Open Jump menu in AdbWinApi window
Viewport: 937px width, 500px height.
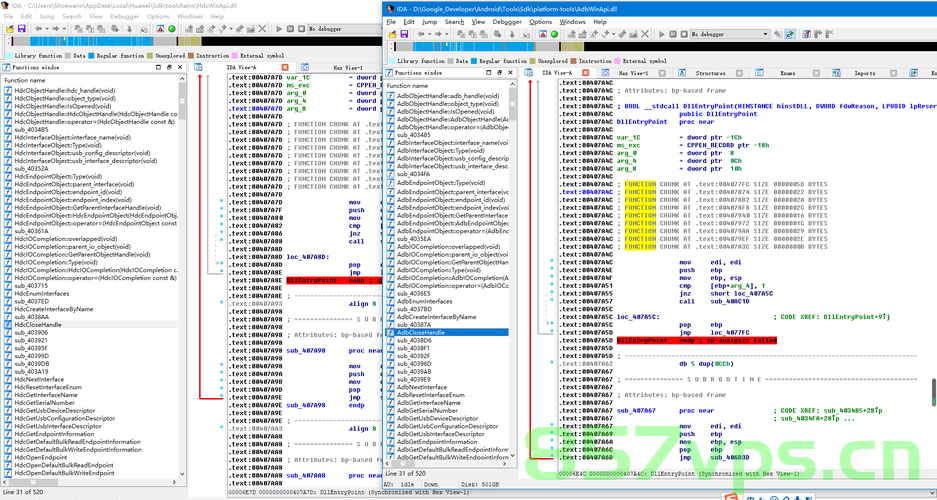pos(429,22)
